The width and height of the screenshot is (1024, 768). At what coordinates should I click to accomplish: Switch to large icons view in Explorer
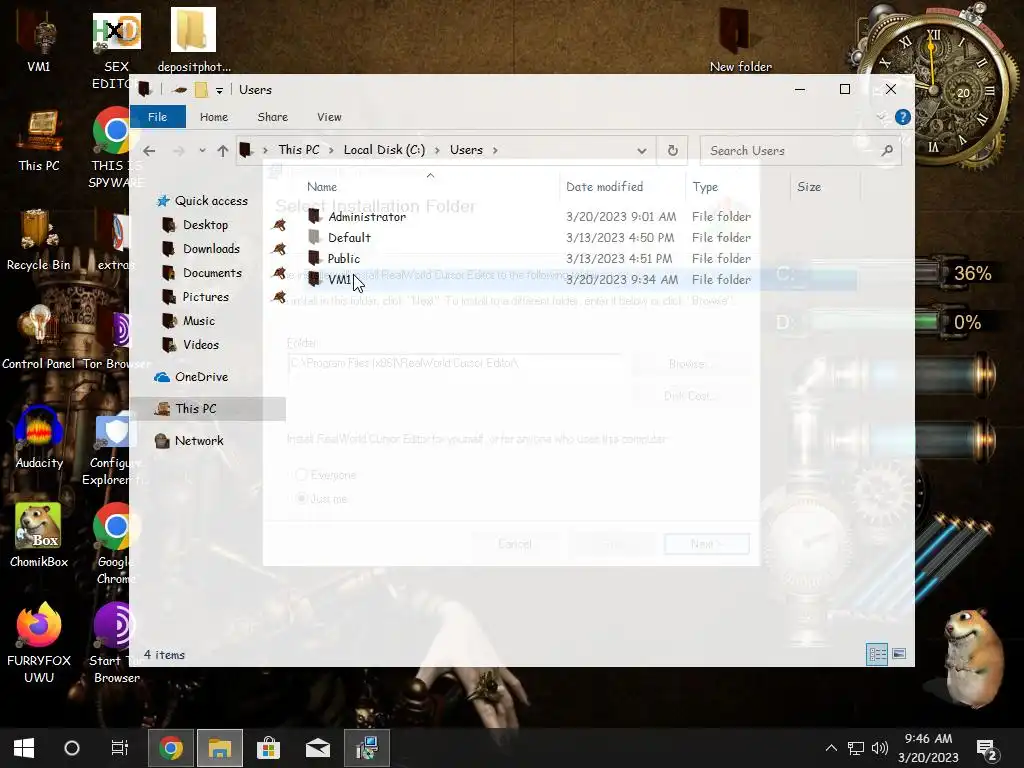[x=899, y=654]
